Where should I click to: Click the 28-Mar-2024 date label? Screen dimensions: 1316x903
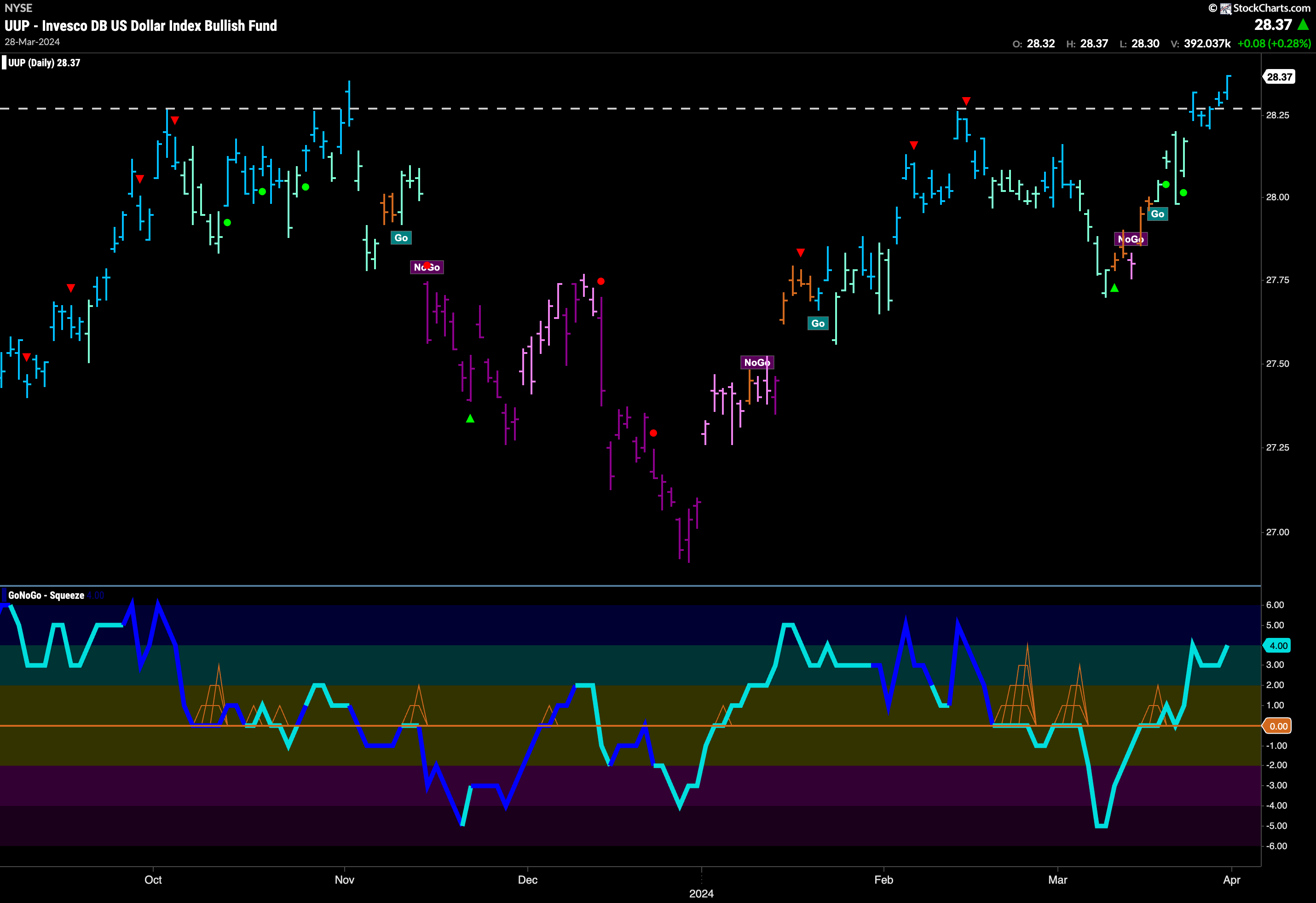pos(32,42)
